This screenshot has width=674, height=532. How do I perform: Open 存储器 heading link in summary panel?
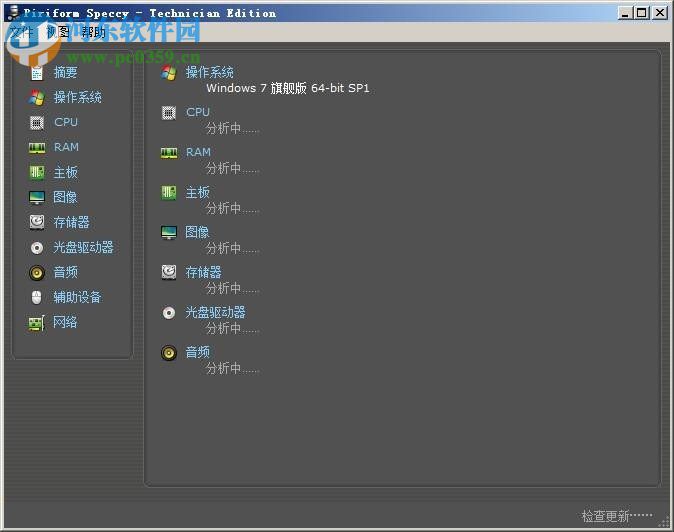click(203, 272)
